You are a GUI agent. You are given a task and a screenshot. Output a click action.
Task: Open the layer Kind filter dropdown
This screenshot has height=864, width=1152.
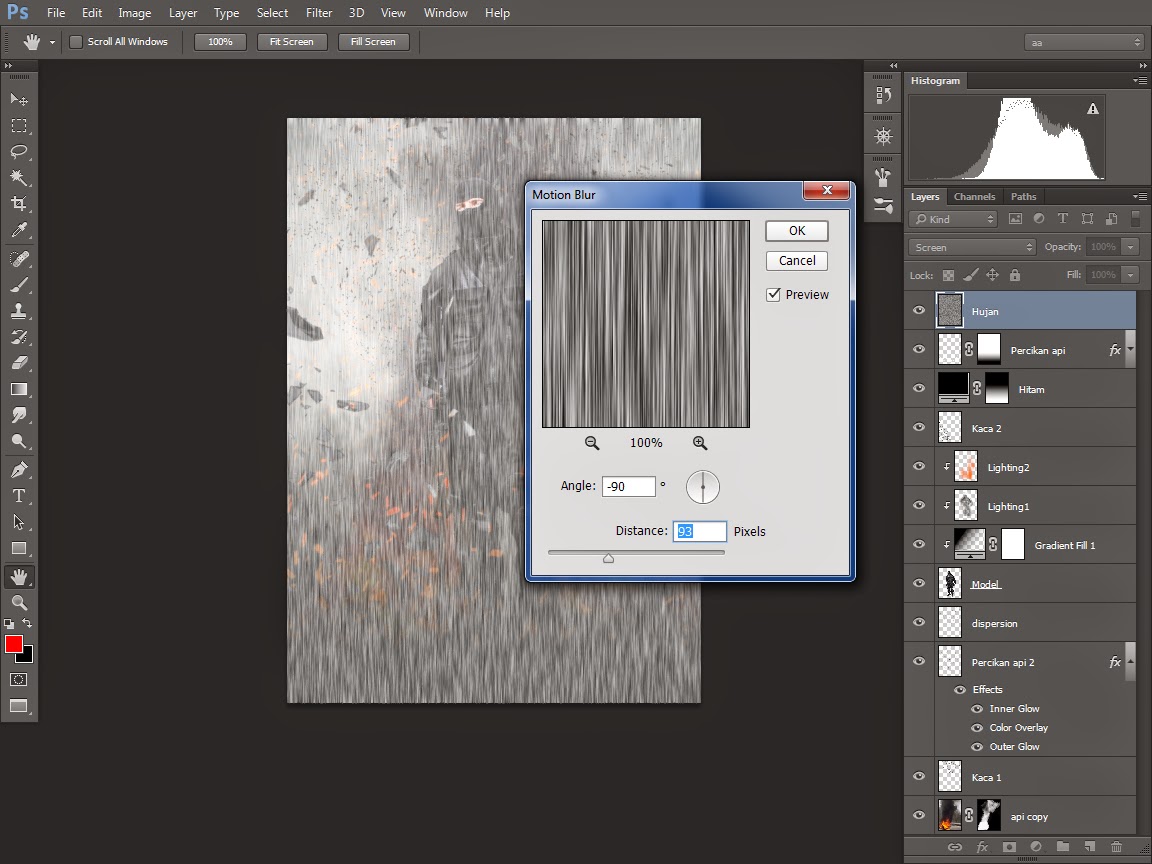tap(954, 219)
